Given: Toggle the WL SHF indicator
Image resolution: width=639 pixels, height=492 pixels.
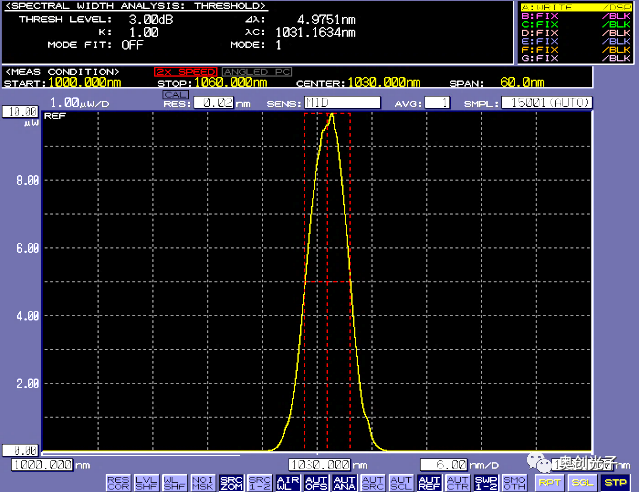Looking at the screenshot, I should coord(174,483).
